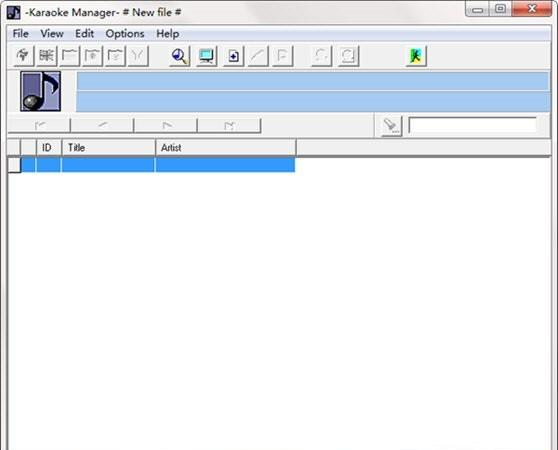This screenshot has width=558, height=450.
Task: Click the lower blue song info bar
Action: point(313,102)
